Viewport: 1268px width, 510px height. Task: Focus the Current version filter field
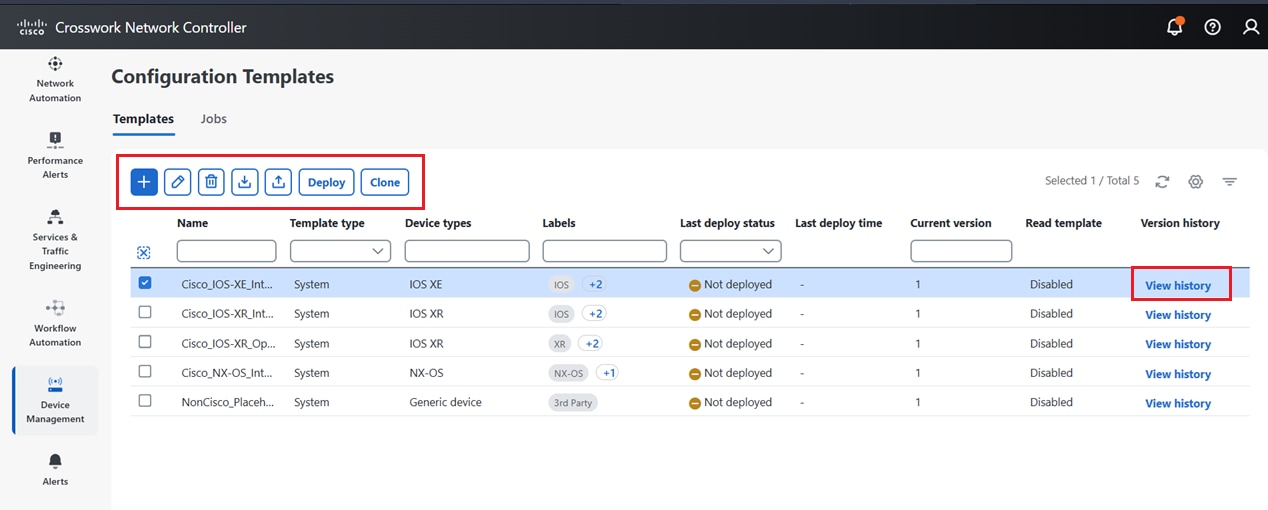tap(961, 251)
